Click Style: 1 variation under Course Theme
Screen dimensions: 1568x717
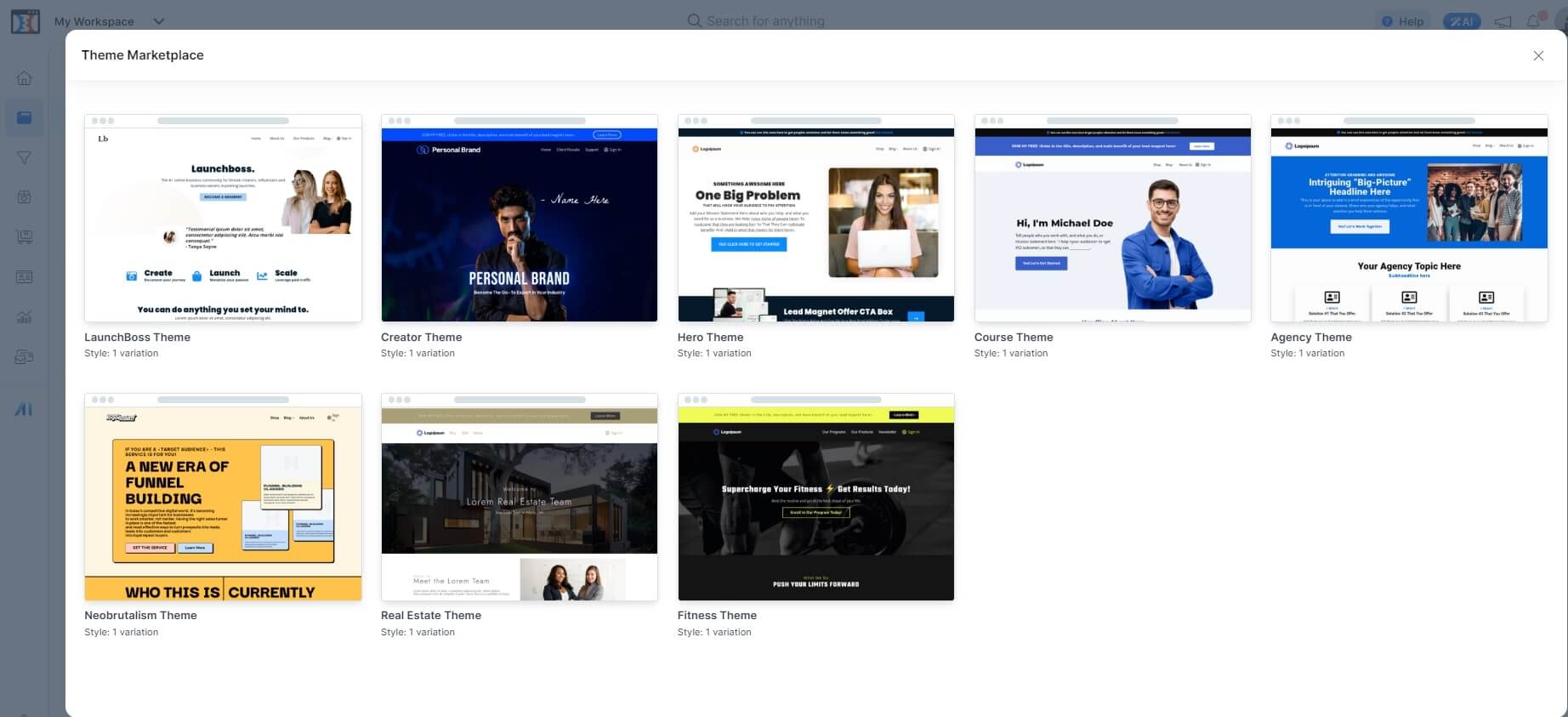(1011, 353)
